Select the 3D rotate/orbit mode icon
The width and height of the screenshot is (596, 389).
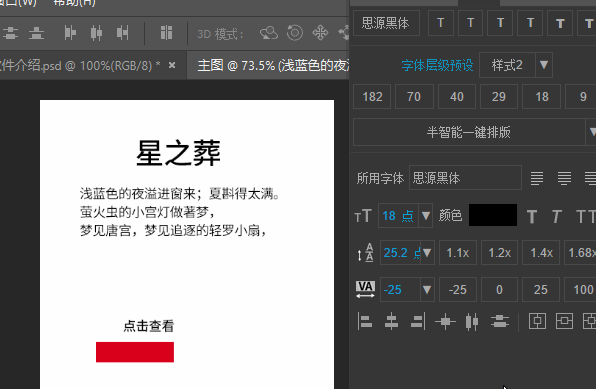269,33
